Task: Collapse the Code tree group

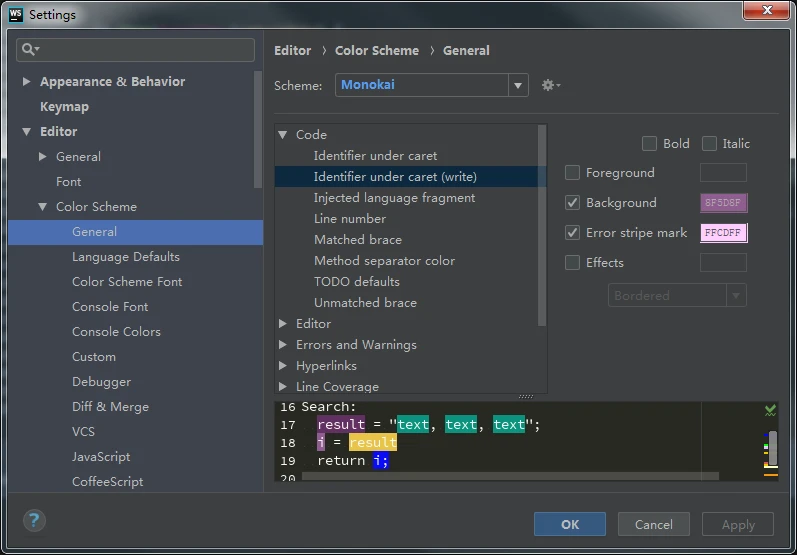Action: pyautogui.click(x=283, y=135)
